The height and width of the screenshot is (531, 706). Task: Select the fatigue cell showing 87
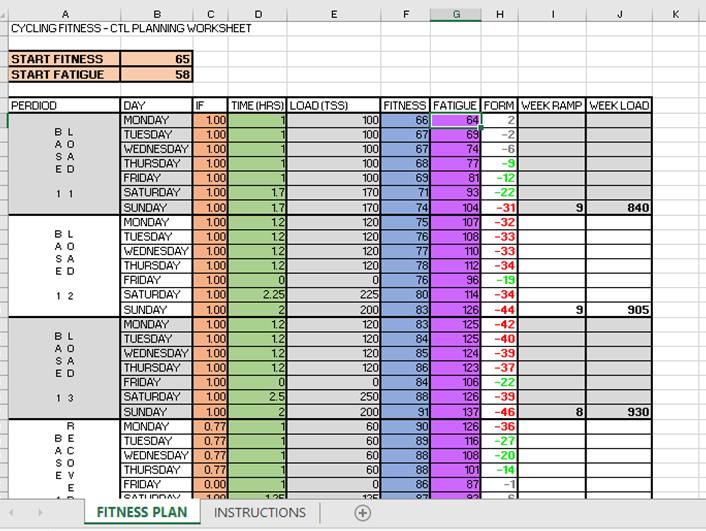(x=456, y=484)
